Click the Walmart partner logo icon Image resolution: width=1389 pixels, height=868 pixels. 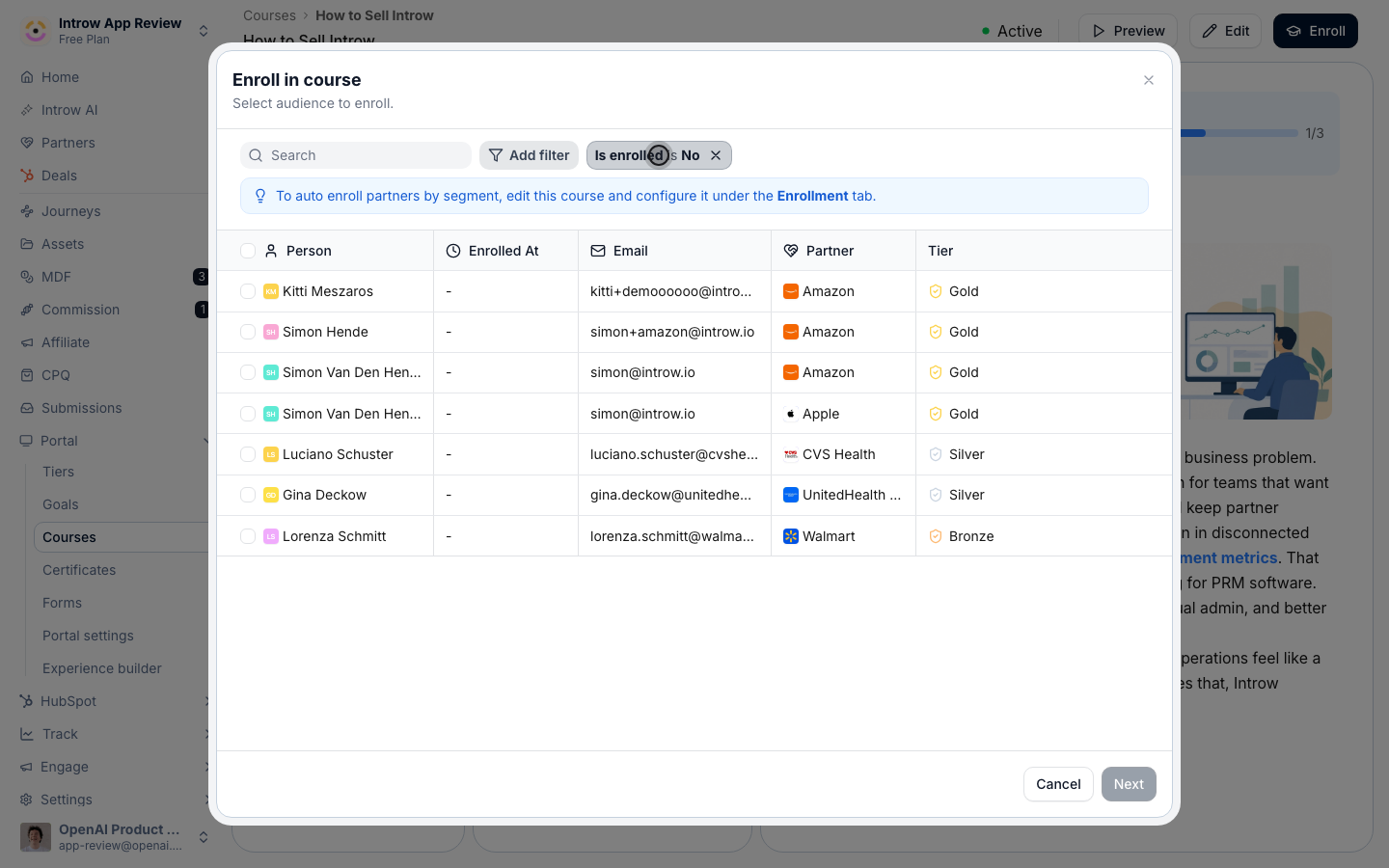[x=791, y=536]
